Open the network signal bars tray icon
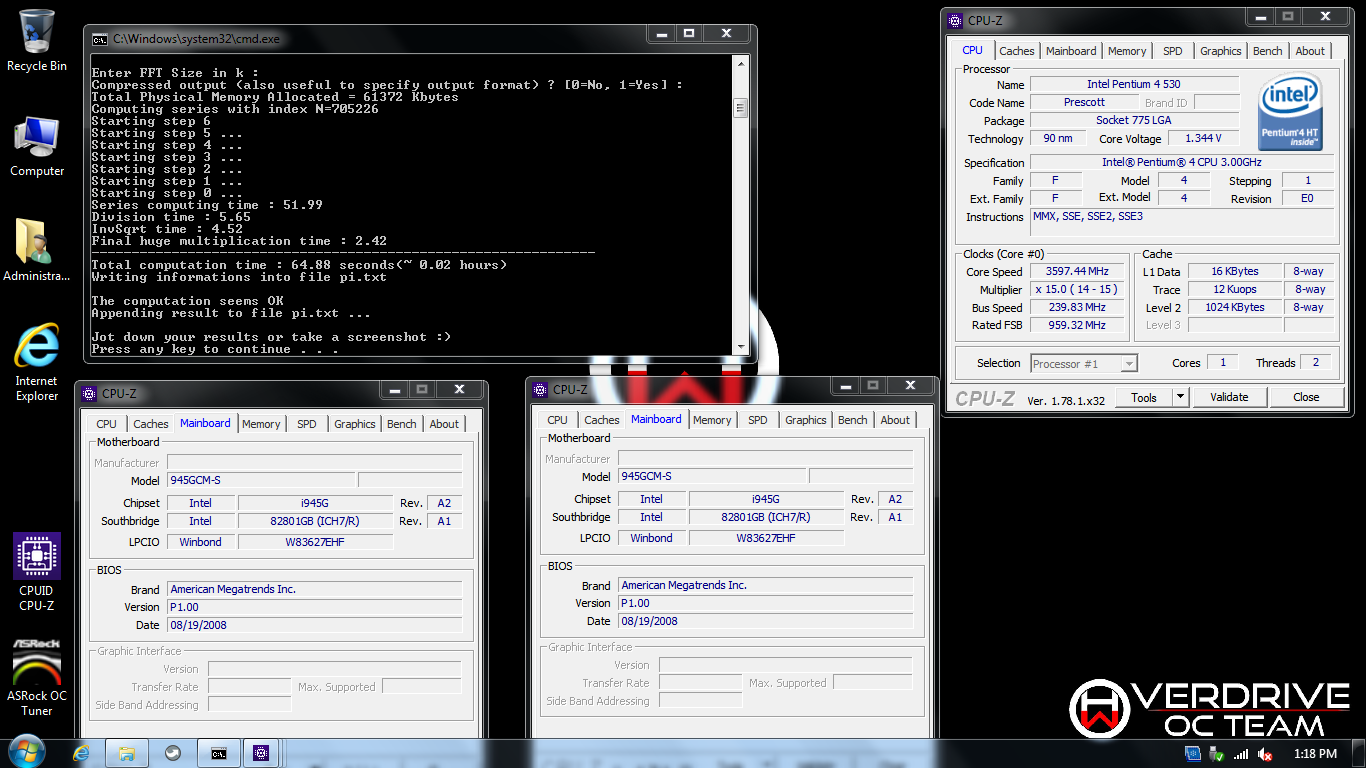The image size is (1366, 768). click(1241, 754)
